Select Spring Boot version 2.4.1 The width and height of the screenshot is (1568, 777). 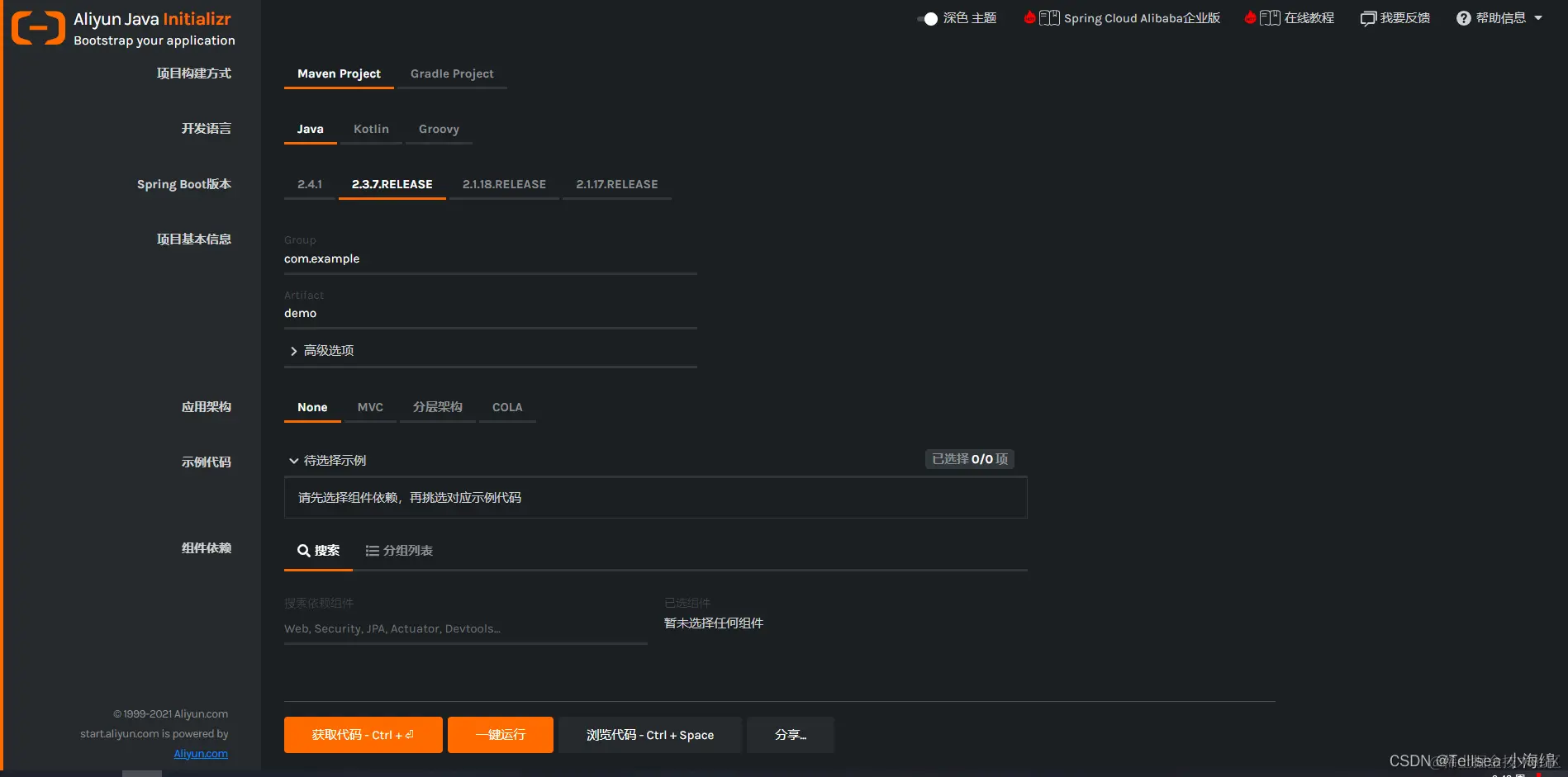[x=310, y=184]
